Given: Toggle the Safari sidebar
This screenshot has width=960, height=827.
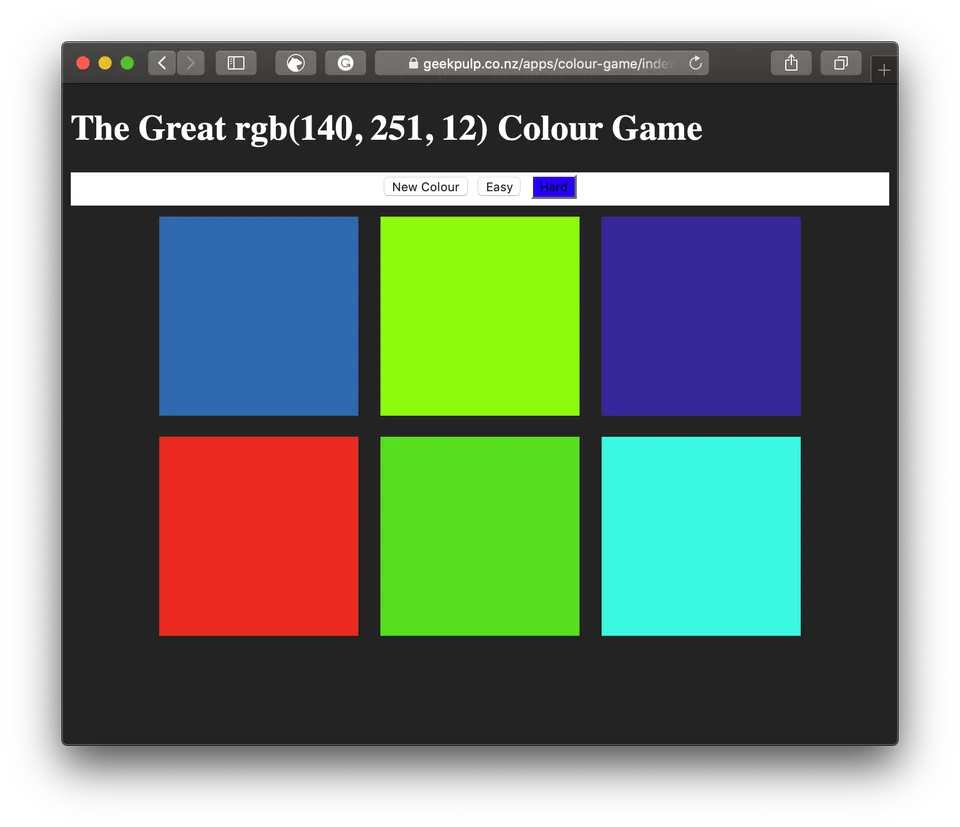Looking at the screenshot, I should click(236, 62).
